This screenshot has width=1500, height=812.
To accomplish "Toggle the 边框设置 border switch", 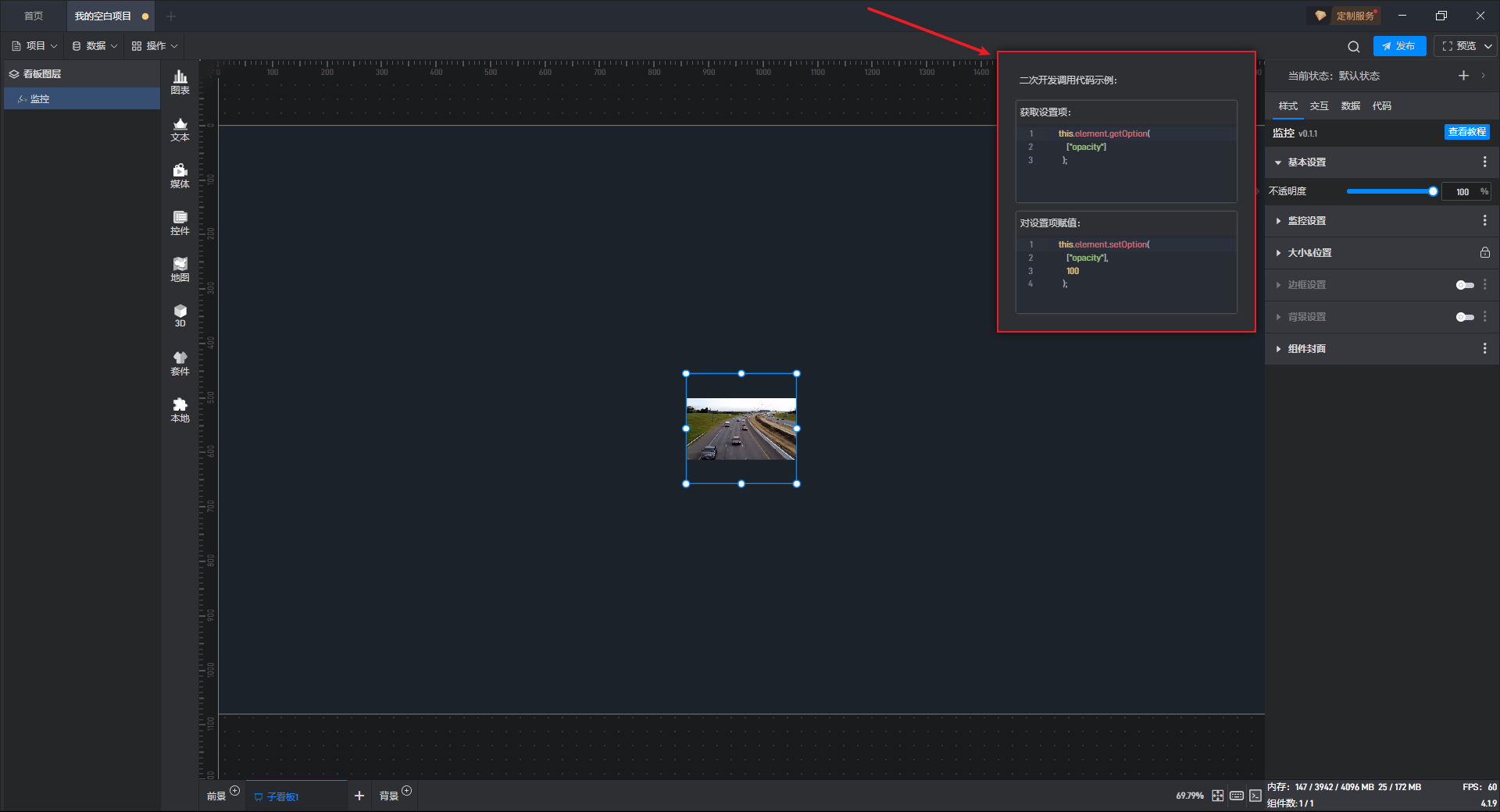I will point(1464,285).
